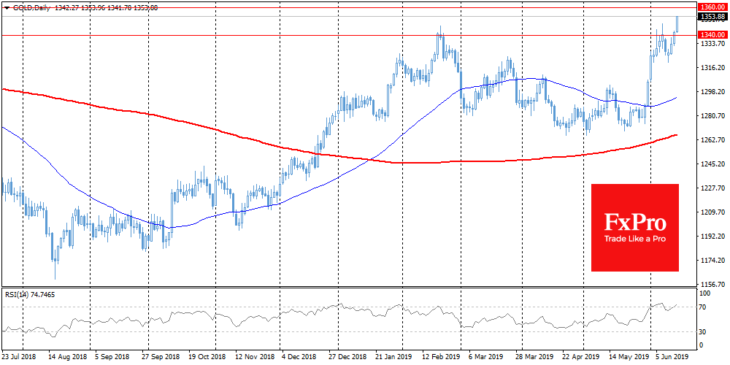
Task: Click the RSI 30 level label
Action: pyautogui.click(x=702, y=331)
